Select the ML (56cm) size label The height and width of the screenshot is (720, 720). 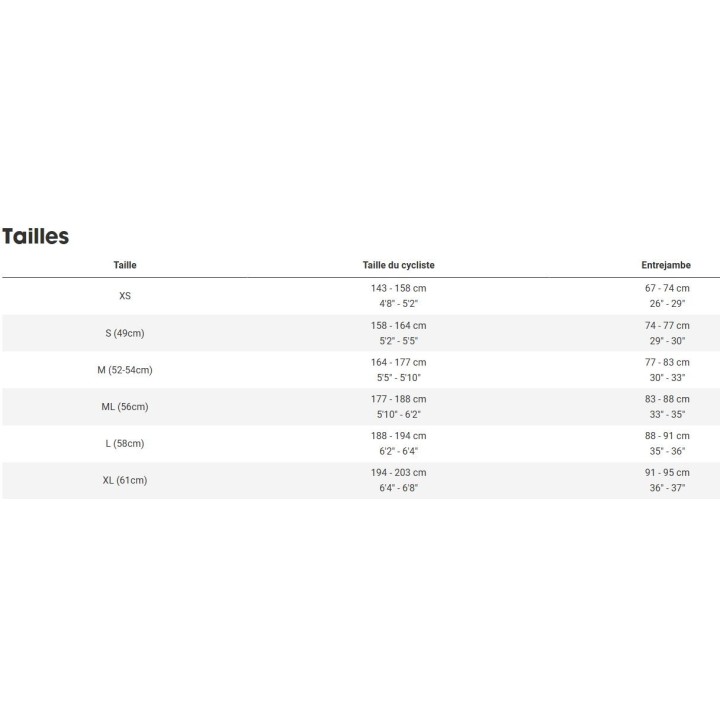point(125,407)
